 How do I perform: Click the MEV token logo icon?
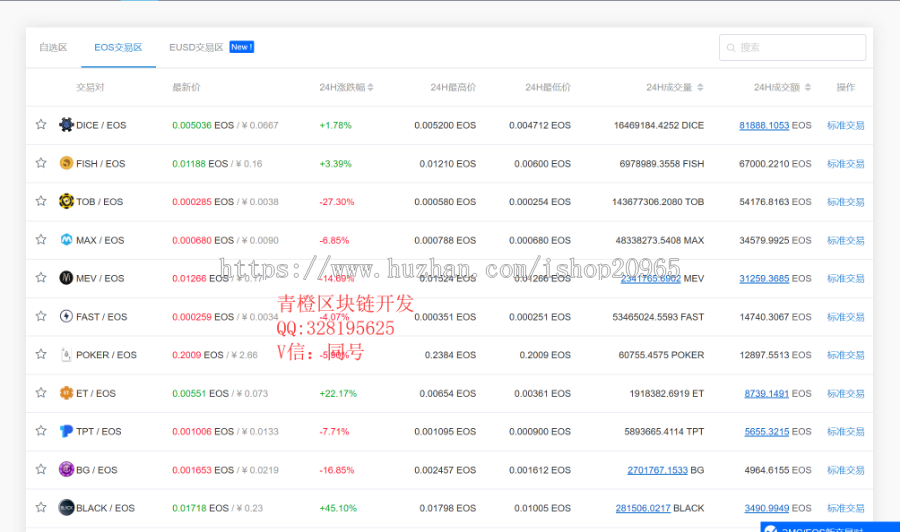tap(66, 278)
